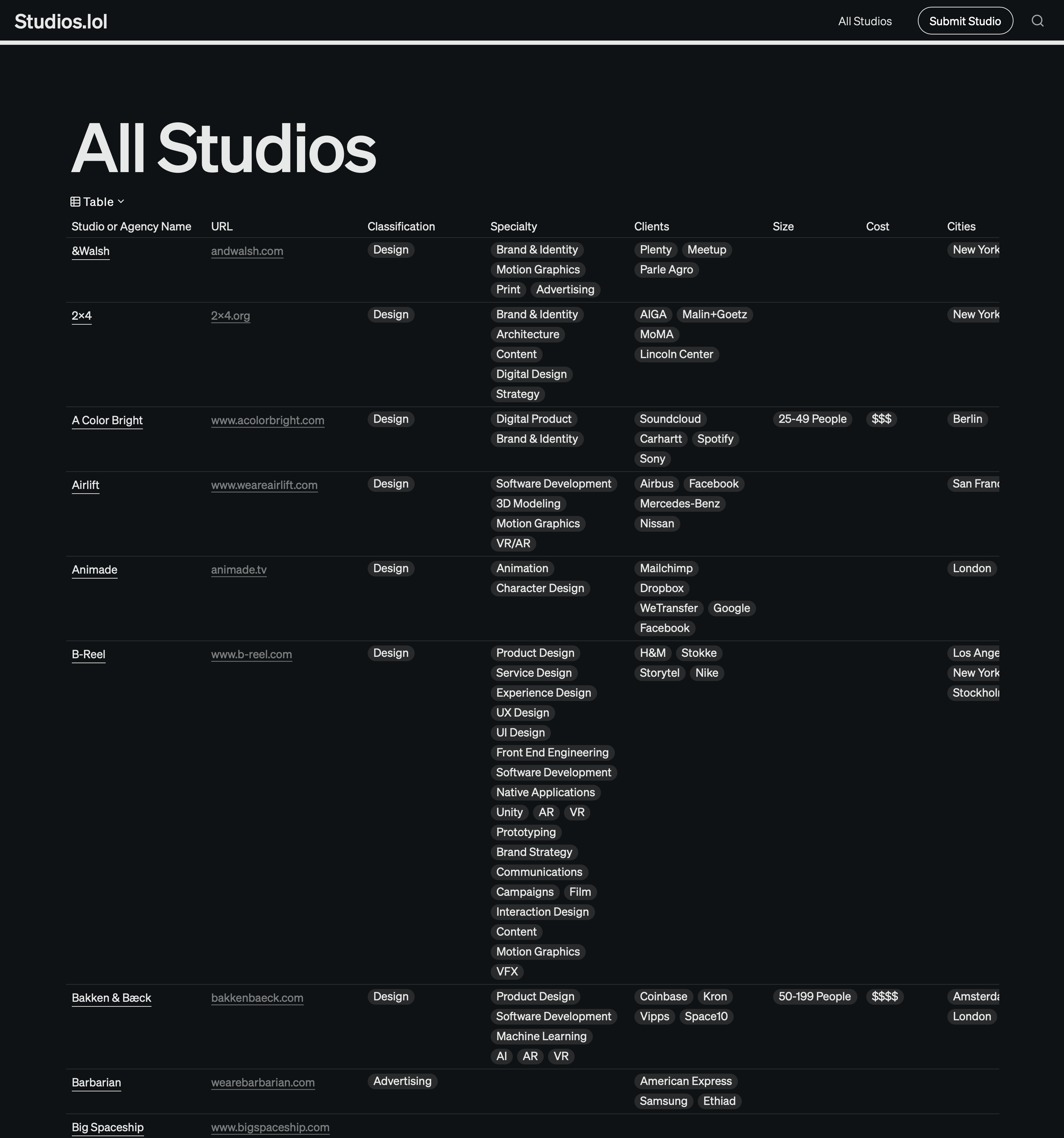1064x1138 pixels.
Task: Click the $$$$ cost tag for Bakken & Bæck
Action: coord(885,996)
